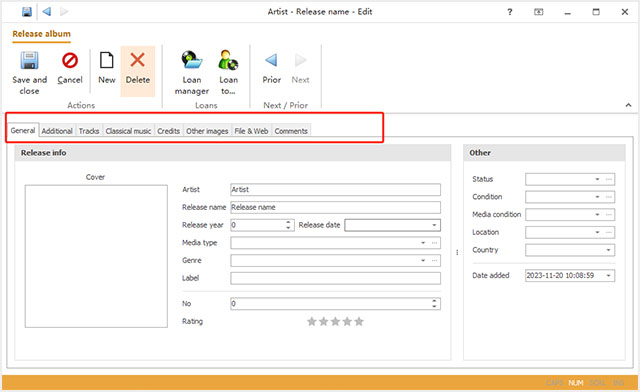Click the help question mark icon
This screenshot has height=392, width=640.
[x=510, y=12]
